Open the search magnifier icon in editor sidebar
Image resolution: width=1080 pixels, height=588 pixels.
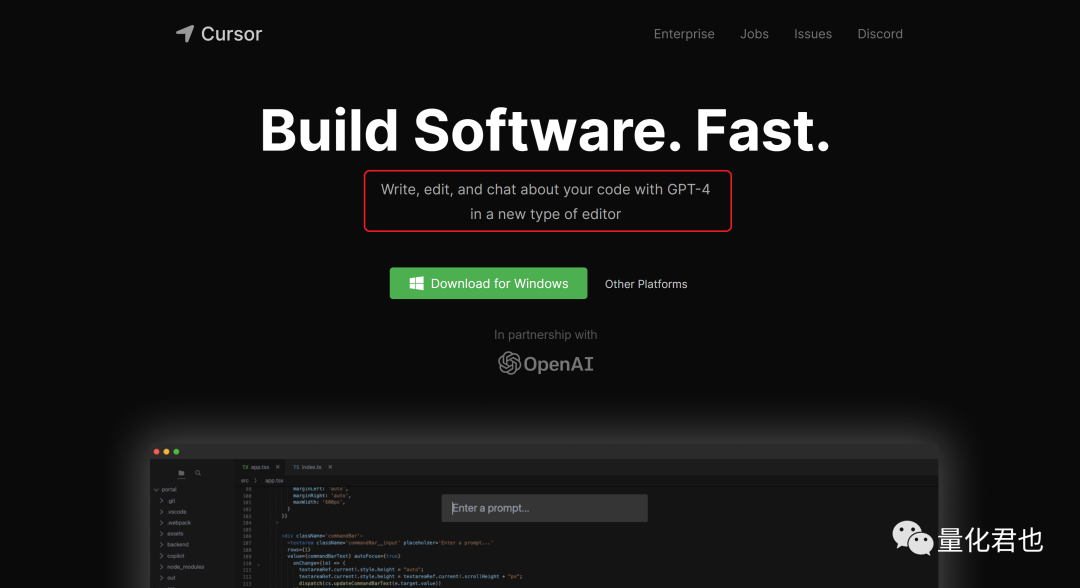[198, 473]
